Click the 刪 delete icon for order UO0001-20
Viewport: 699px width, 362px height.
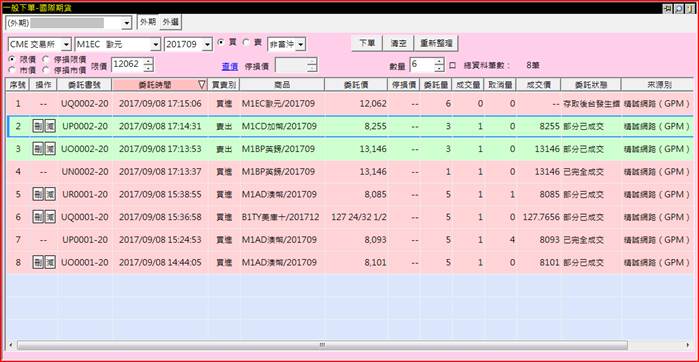click(x=38, y=262)
